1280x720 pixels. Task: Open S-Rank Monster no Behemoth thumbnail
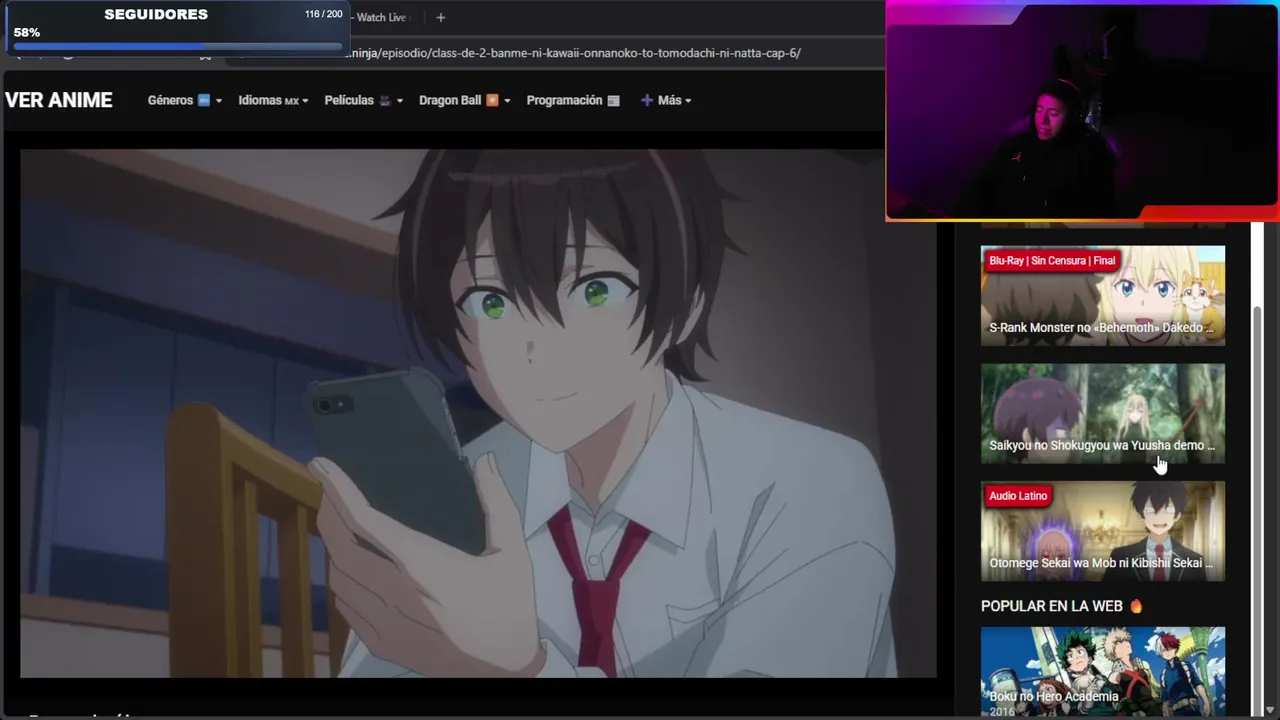click(x=1103, y=296)
